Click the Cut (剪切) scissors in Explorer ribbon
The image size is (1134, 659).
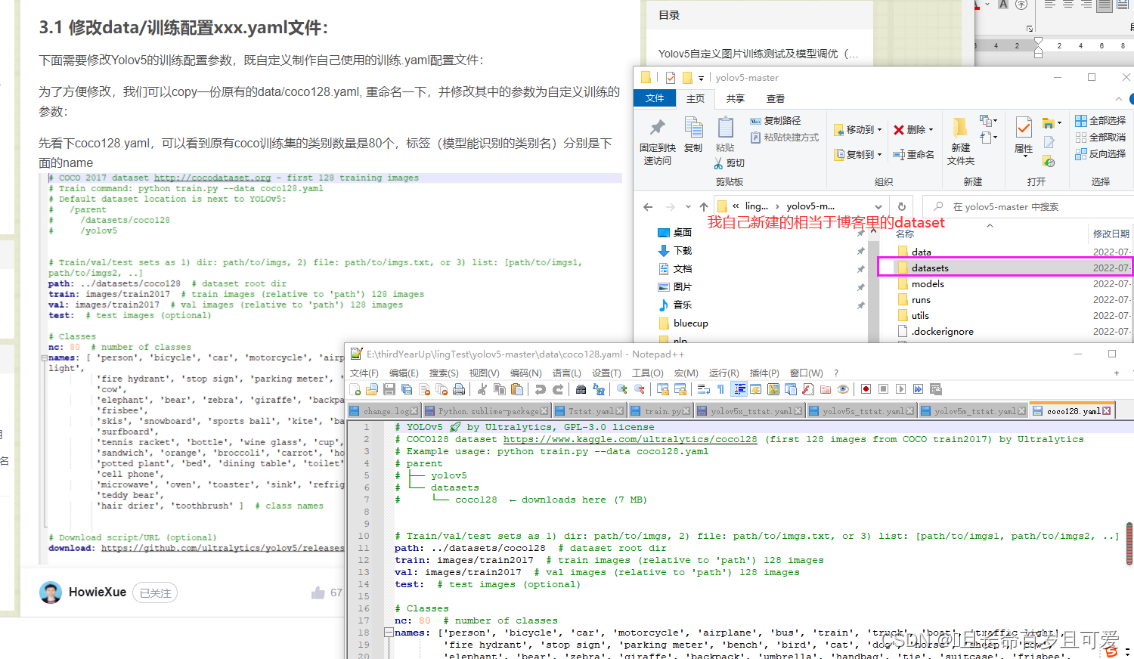(730, 163)
